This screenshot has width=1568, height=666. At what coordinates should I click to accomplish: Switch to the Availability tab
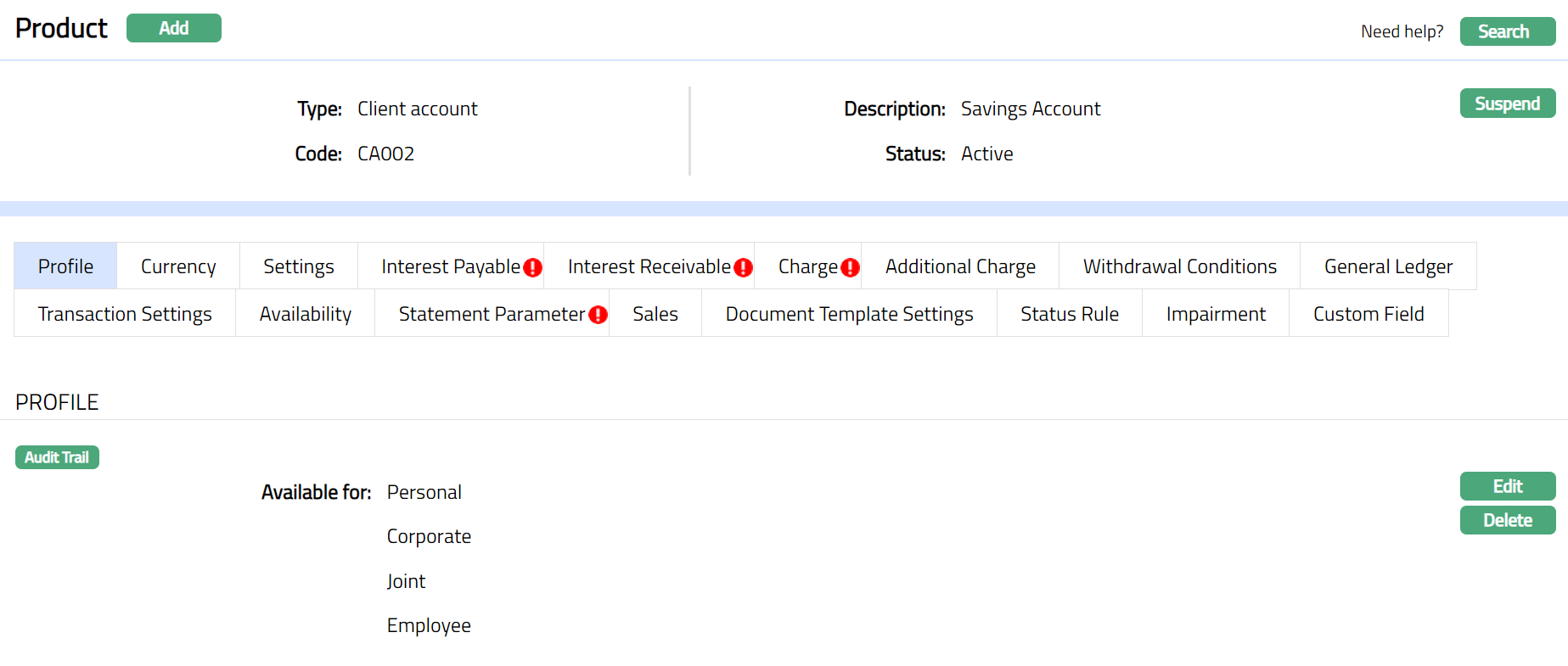click(305, 314)
